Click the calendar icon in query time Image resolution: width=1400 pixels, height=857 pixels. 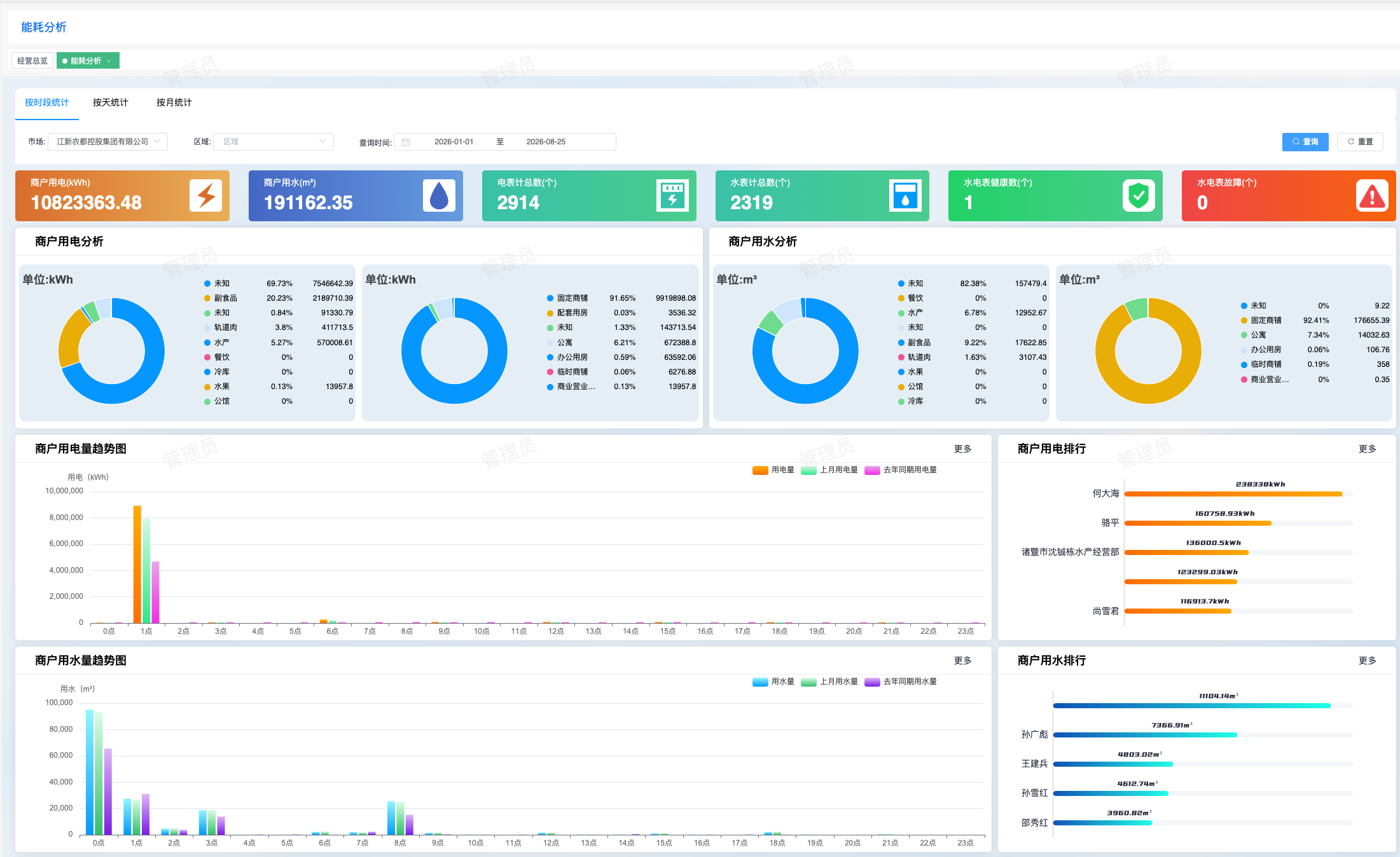(406, 142)
